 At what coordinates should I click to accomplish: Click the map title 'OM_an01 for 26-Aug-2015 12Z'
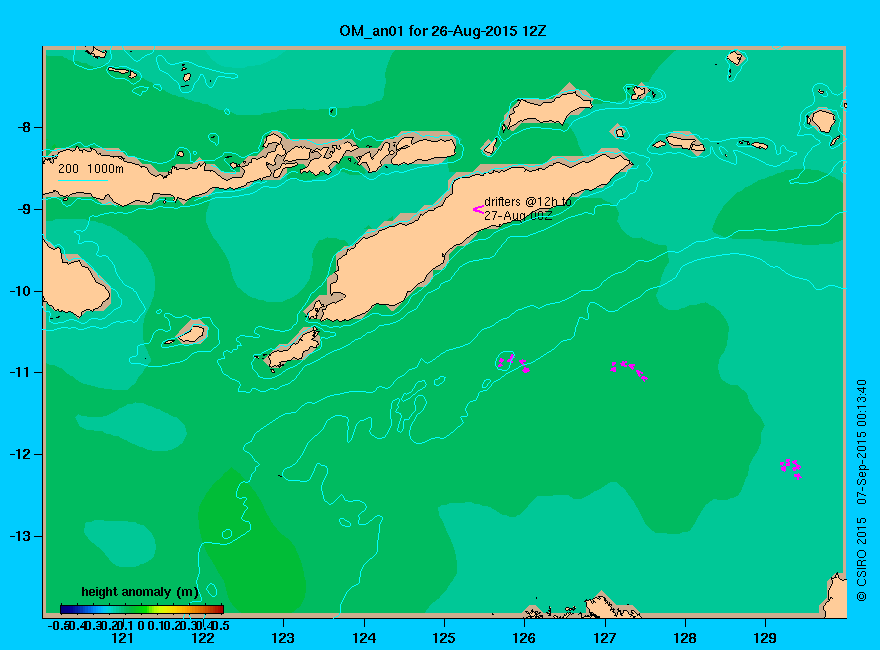442,31
